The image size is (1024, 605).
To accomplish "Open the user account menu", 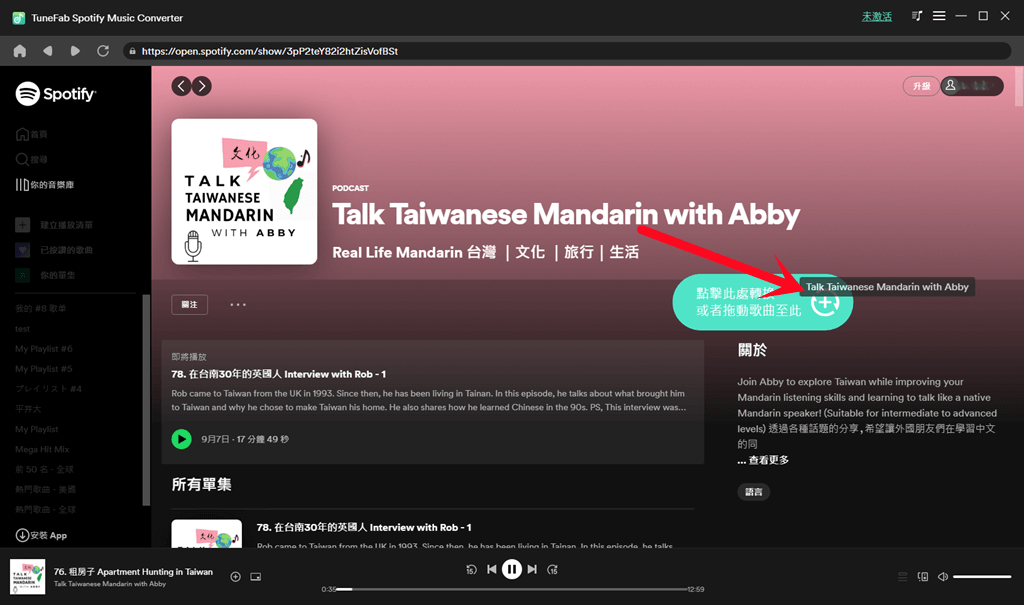I will coord(972,86).
